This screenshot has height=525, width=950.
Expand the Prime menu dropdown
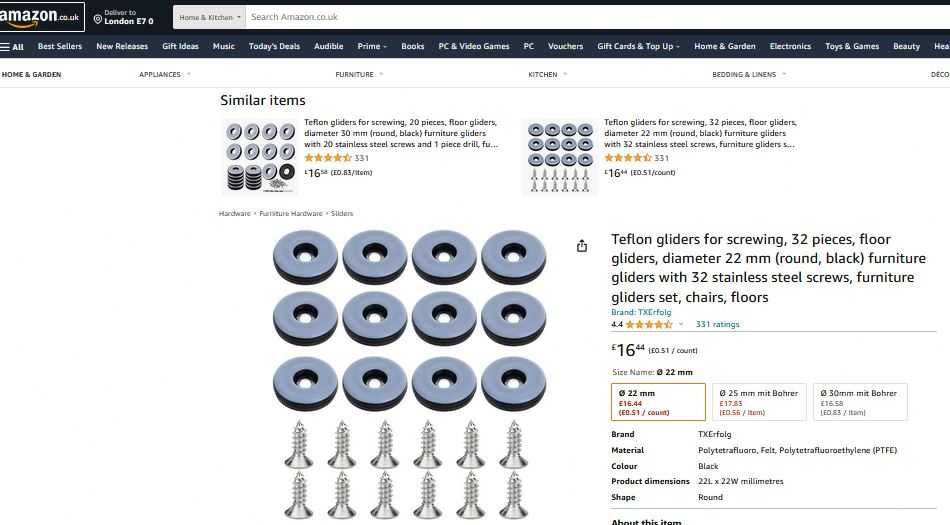[372, 47]
